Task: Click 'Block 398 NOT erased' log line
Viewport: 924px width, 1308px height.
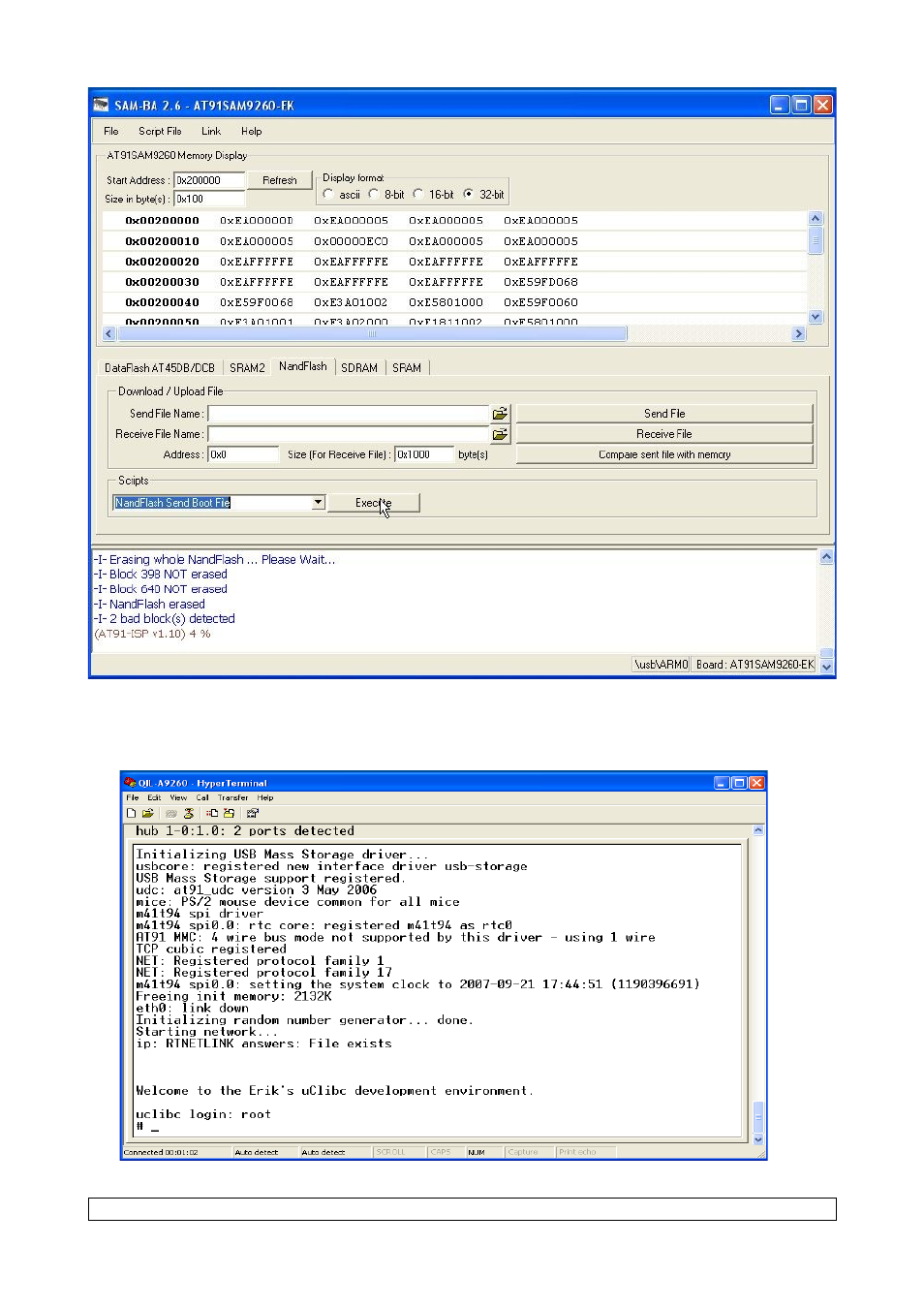Action: (161, 575)
